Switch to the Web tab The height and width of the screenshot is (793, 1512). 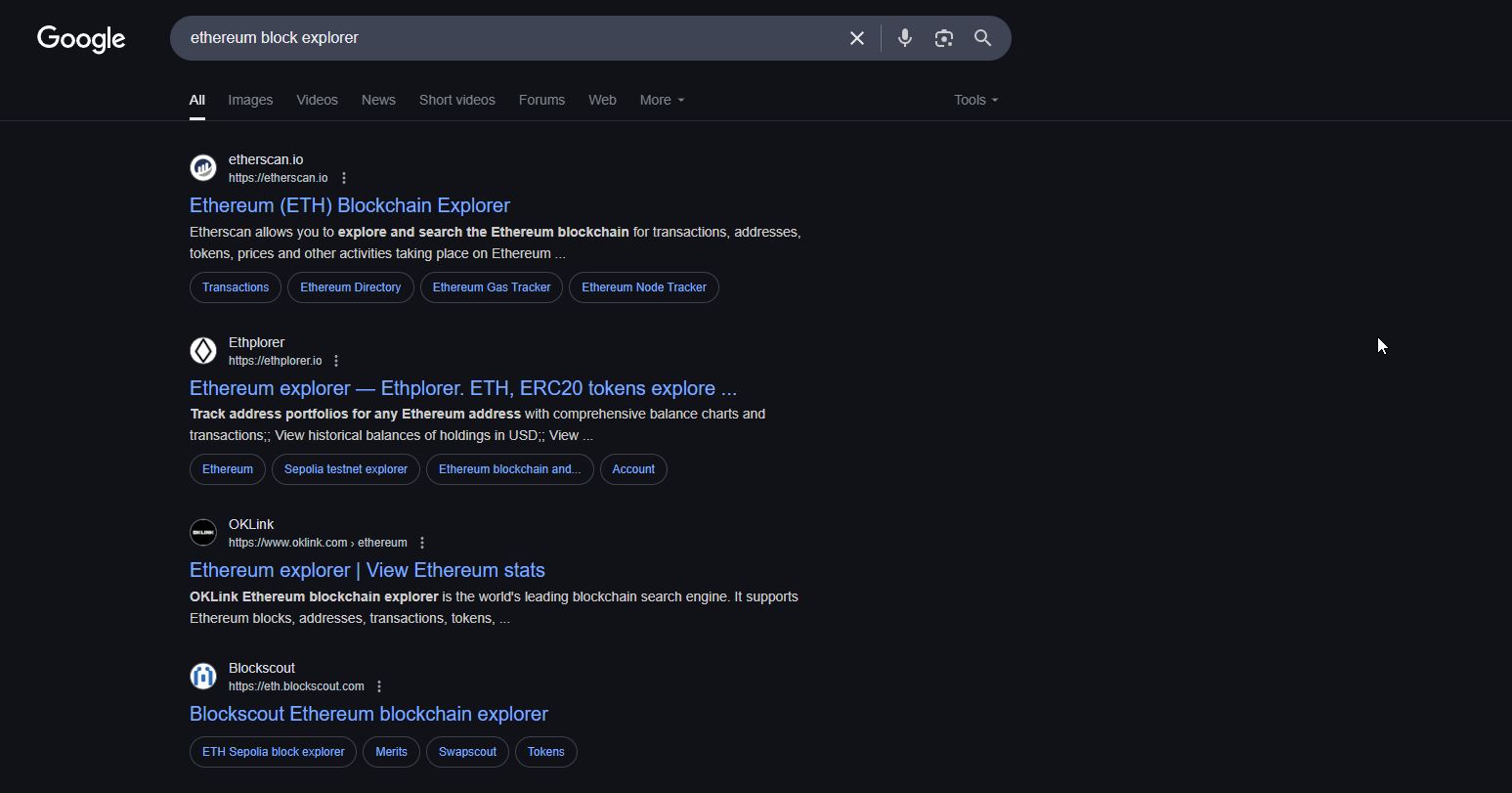[x=602, y=100]
